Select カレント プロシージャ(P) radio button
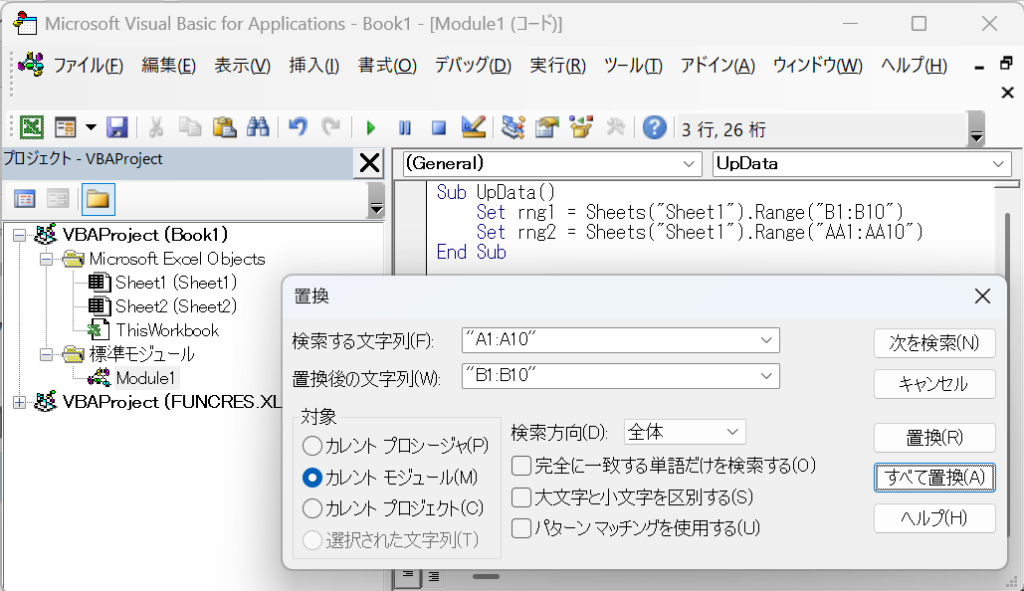Viewport: 1024px width, 591px height. [x=312, y=446]
